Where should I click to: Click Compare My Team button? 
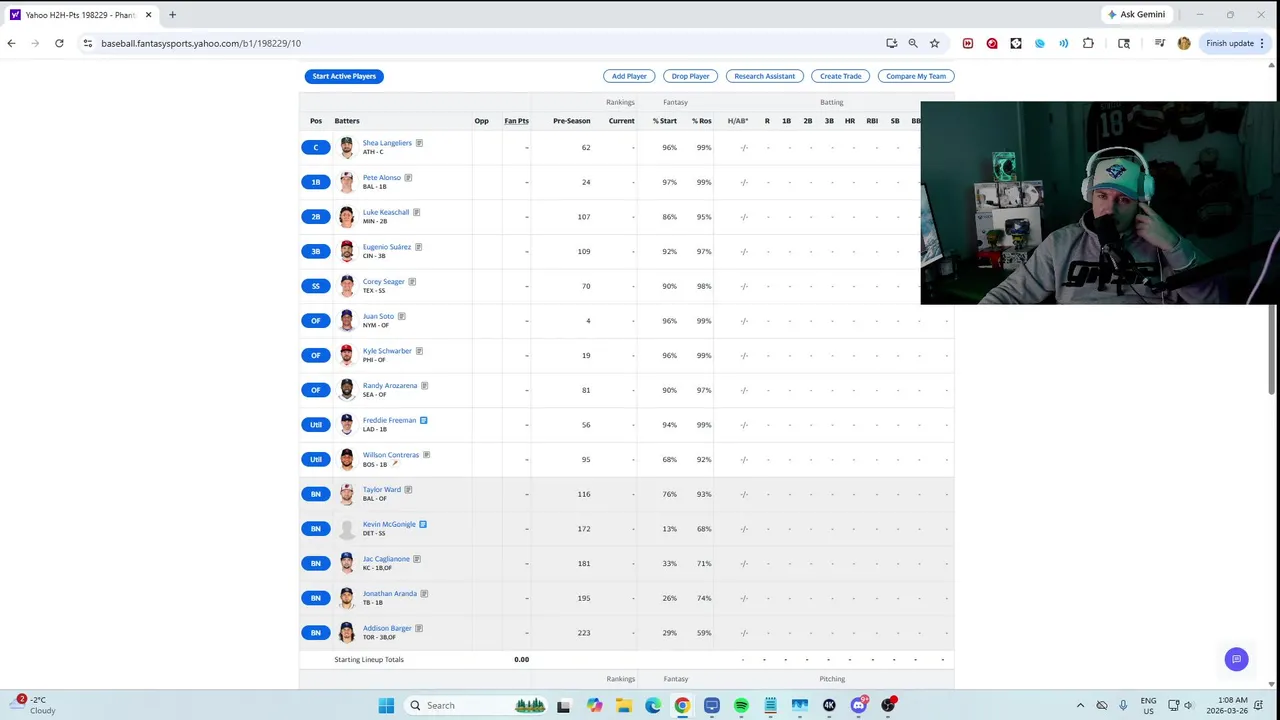pyautogui.click(x=916, y=76)
